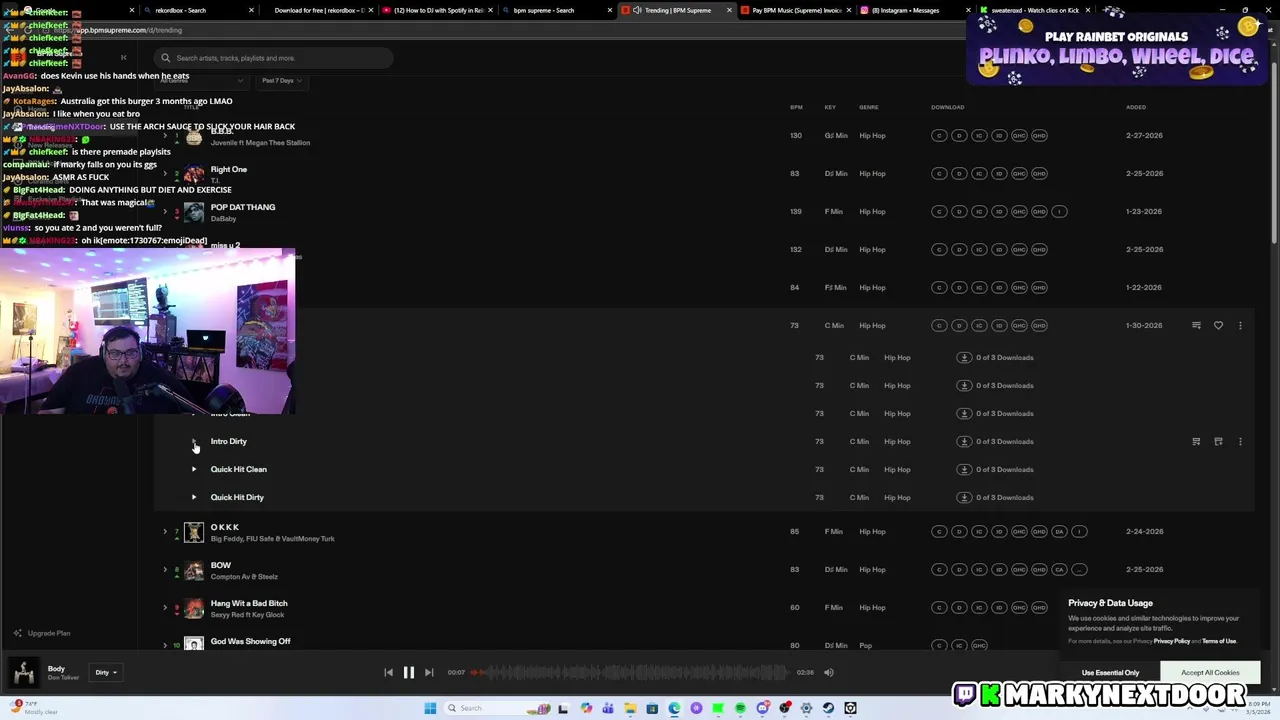Expand the O K K K track versions
The width and height of the screenshot is (1280, 720).
tap(165, 531)
